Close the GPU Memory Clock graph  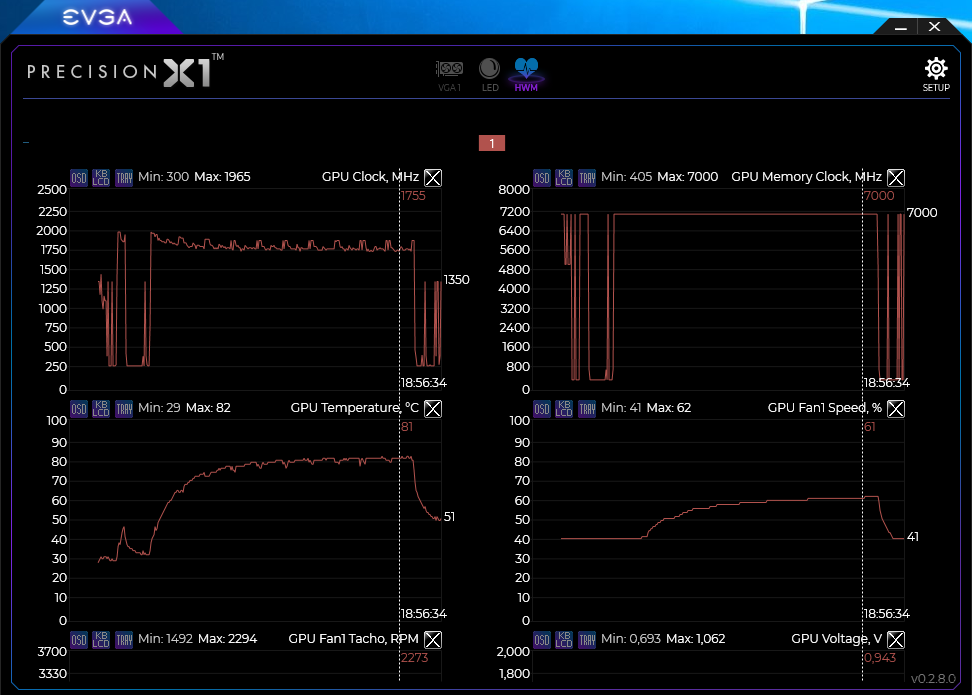tap(896, 178)
